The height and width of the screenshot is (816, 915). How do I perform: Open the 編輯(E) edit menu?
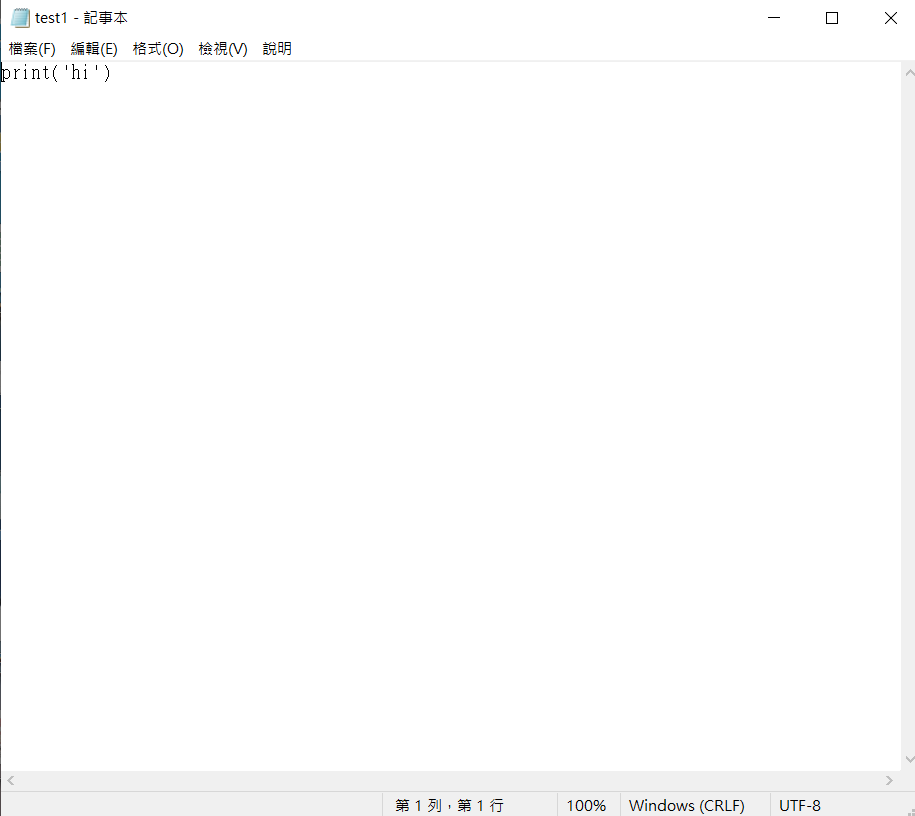(x=94, y=48)
